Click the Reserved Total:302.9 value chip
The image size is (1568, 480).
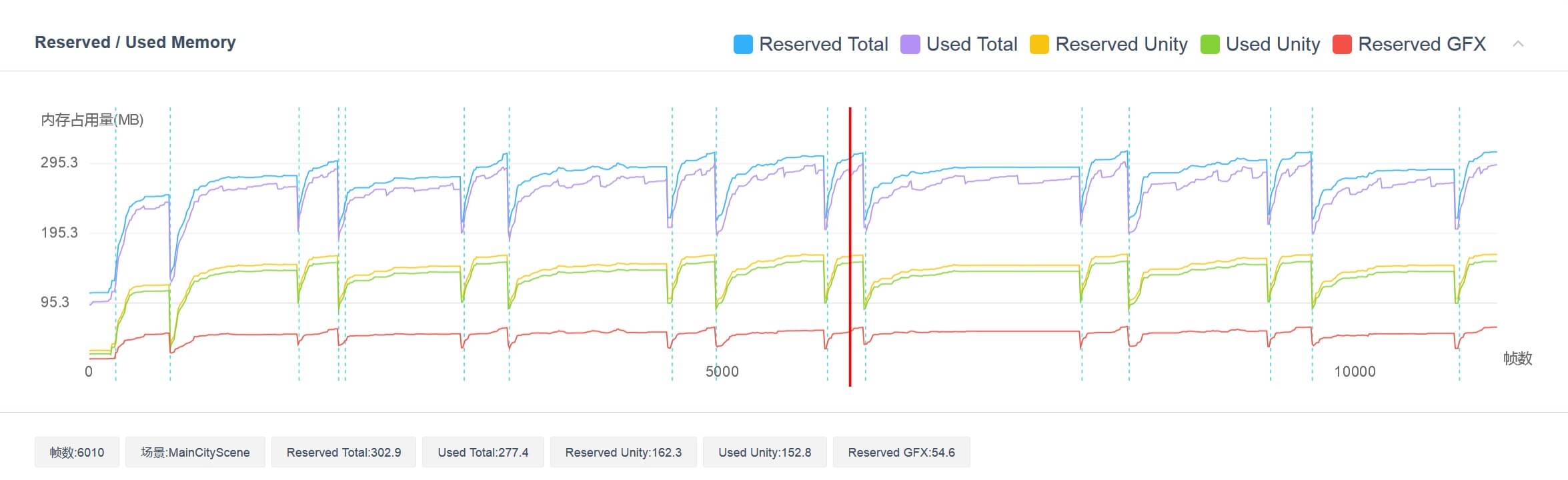[343, 453]
